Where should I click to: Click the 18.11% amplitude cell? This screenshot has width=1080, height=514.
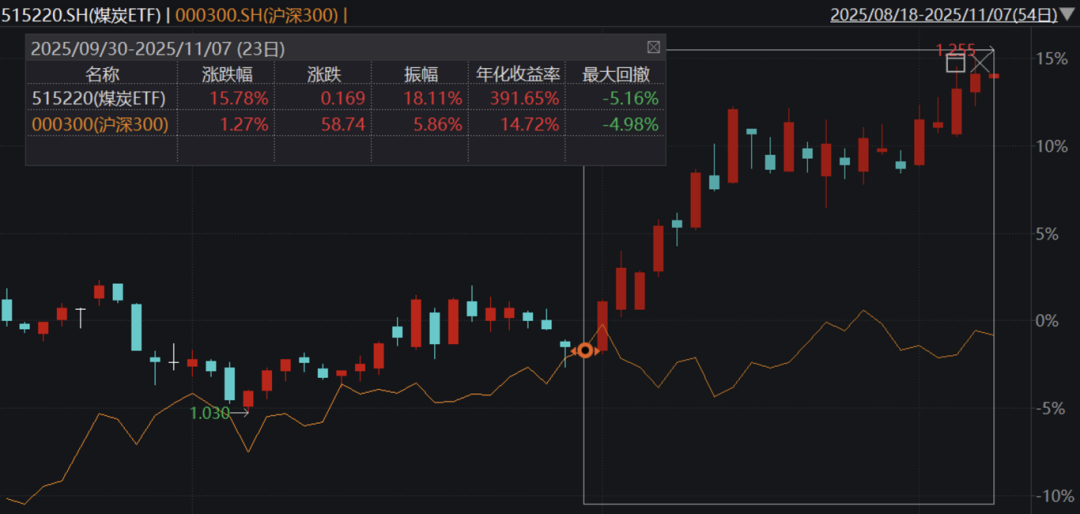[x=434, y=99]
